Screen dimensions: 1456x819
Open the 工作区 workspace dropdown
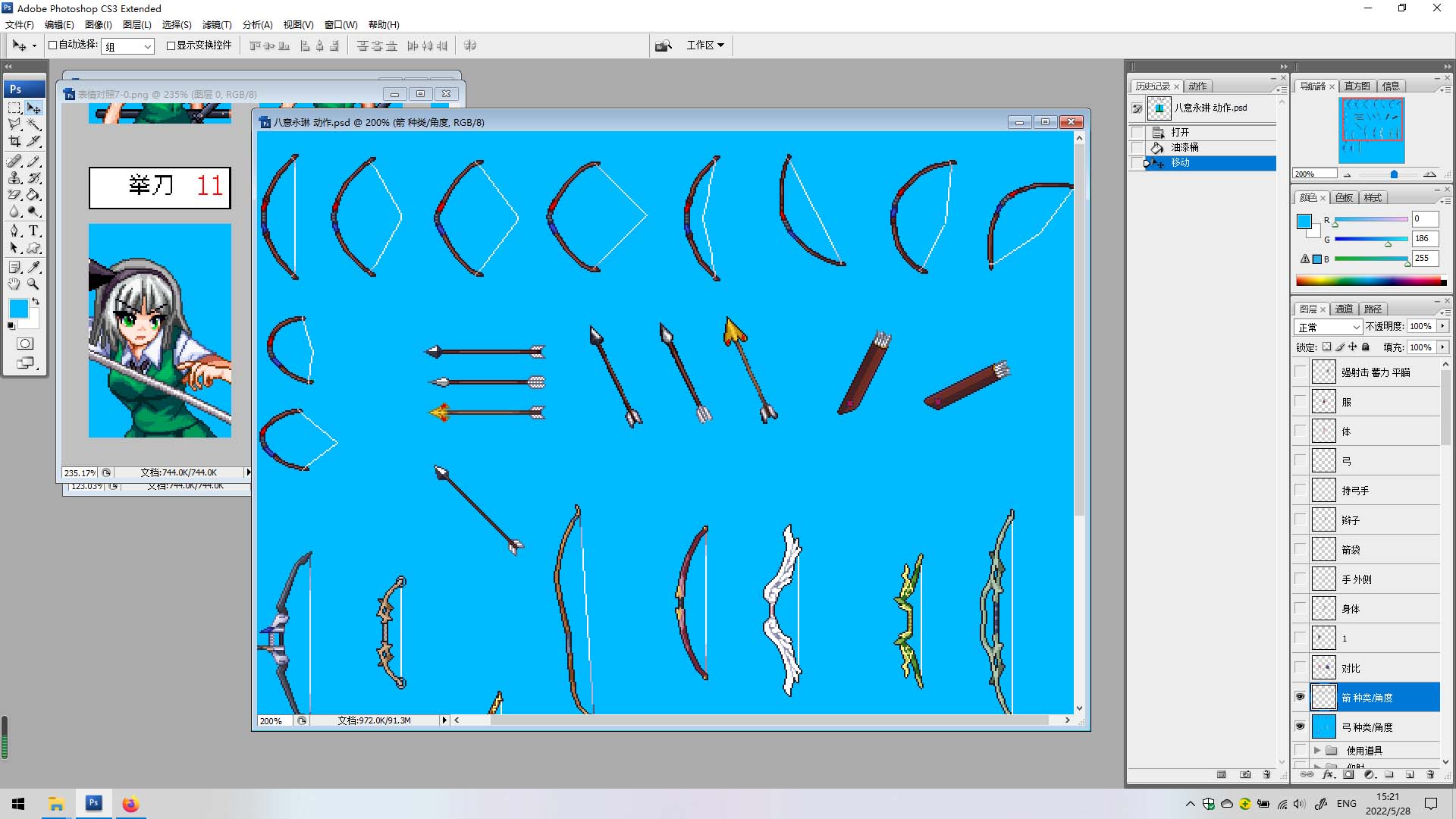(705, 45)
